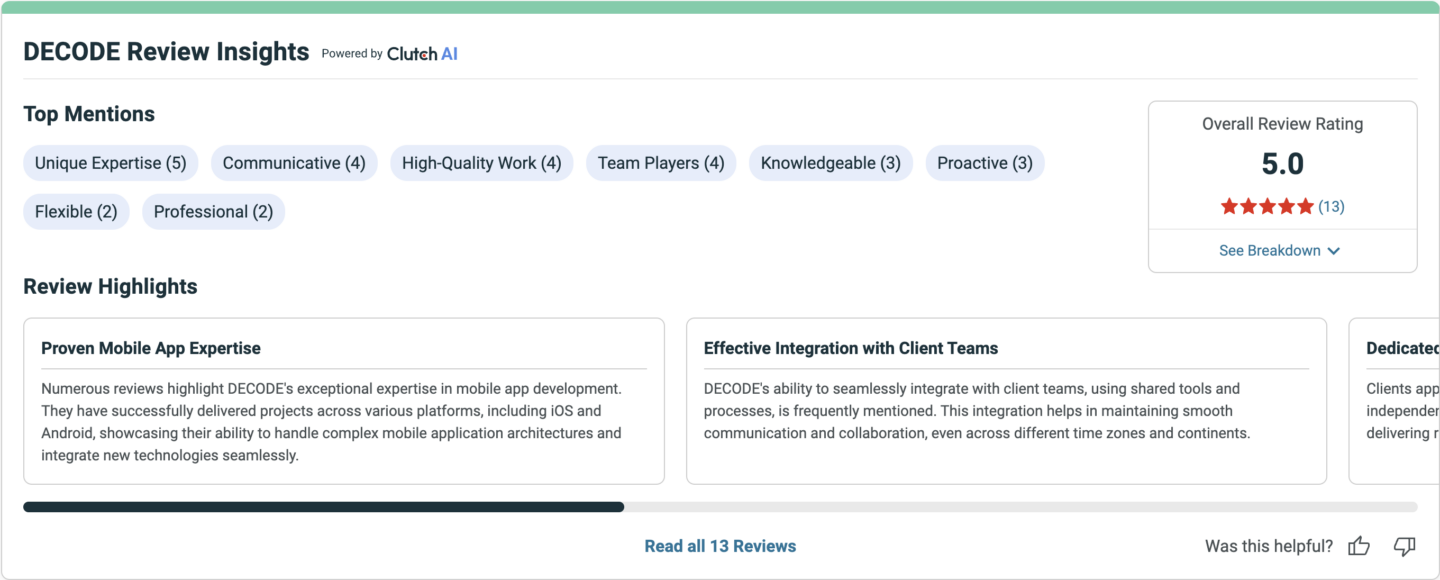Click the Proven Mobile App Expertise card
Viewport: 1440px width, 580px height.
pos(344,401)
